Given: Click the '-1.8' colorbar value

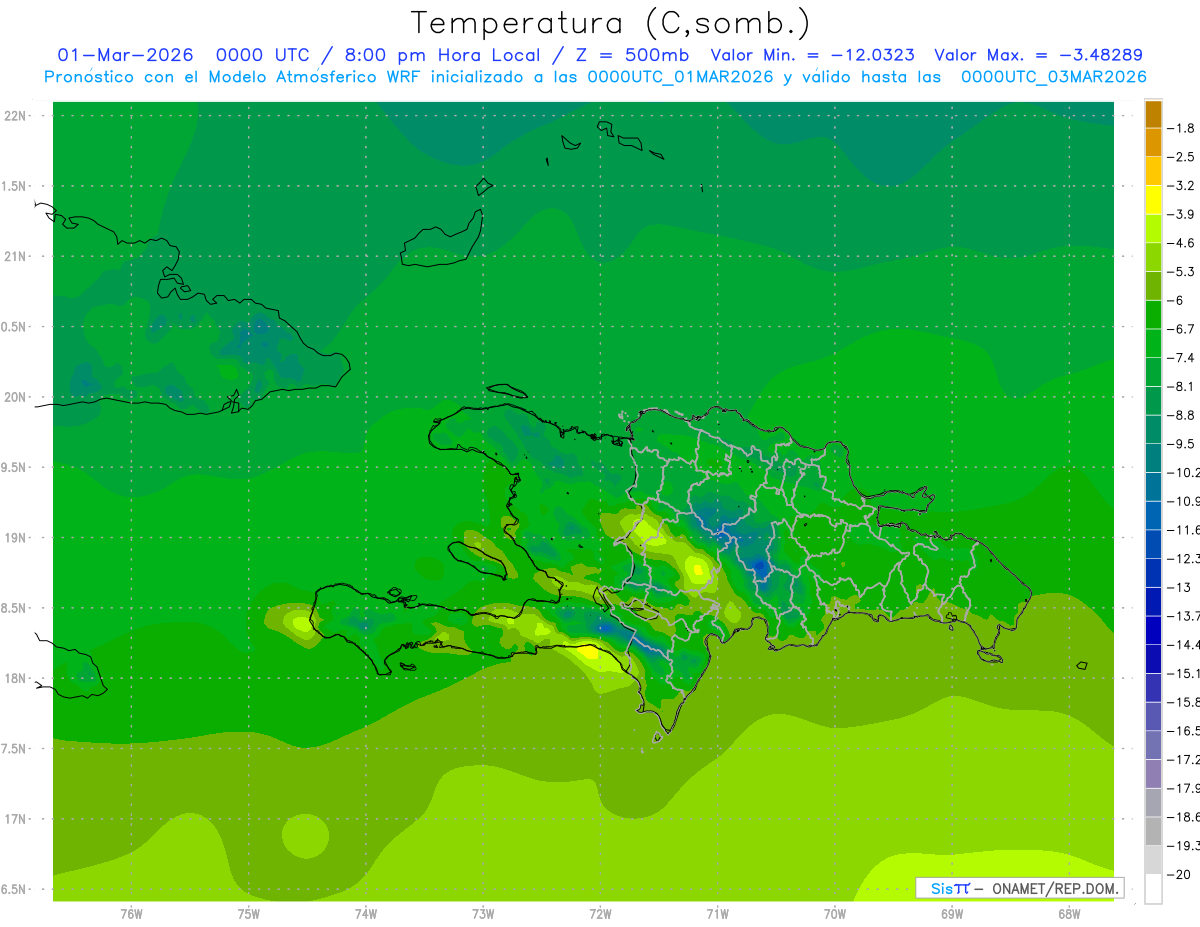Looking at the screenshot, I should coord(1182,128).
